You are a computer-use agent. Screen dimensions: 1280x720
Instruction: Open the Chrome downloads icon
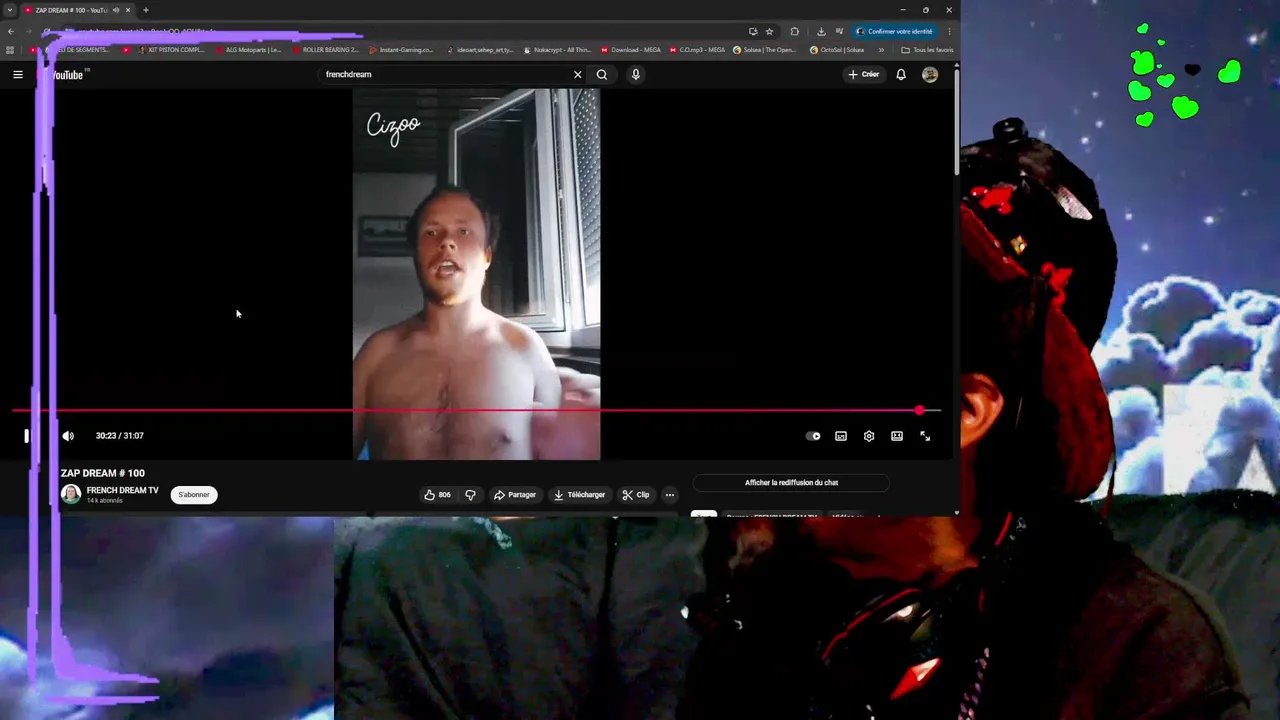click(x=821, y=31)
